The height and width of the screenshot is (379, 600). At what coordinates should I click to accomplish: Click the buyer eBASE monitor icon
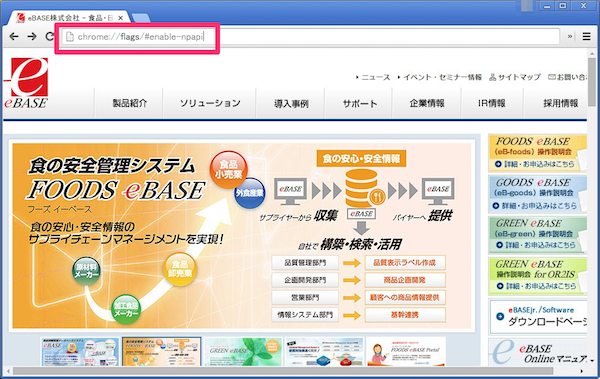click(x=438, y=191)
